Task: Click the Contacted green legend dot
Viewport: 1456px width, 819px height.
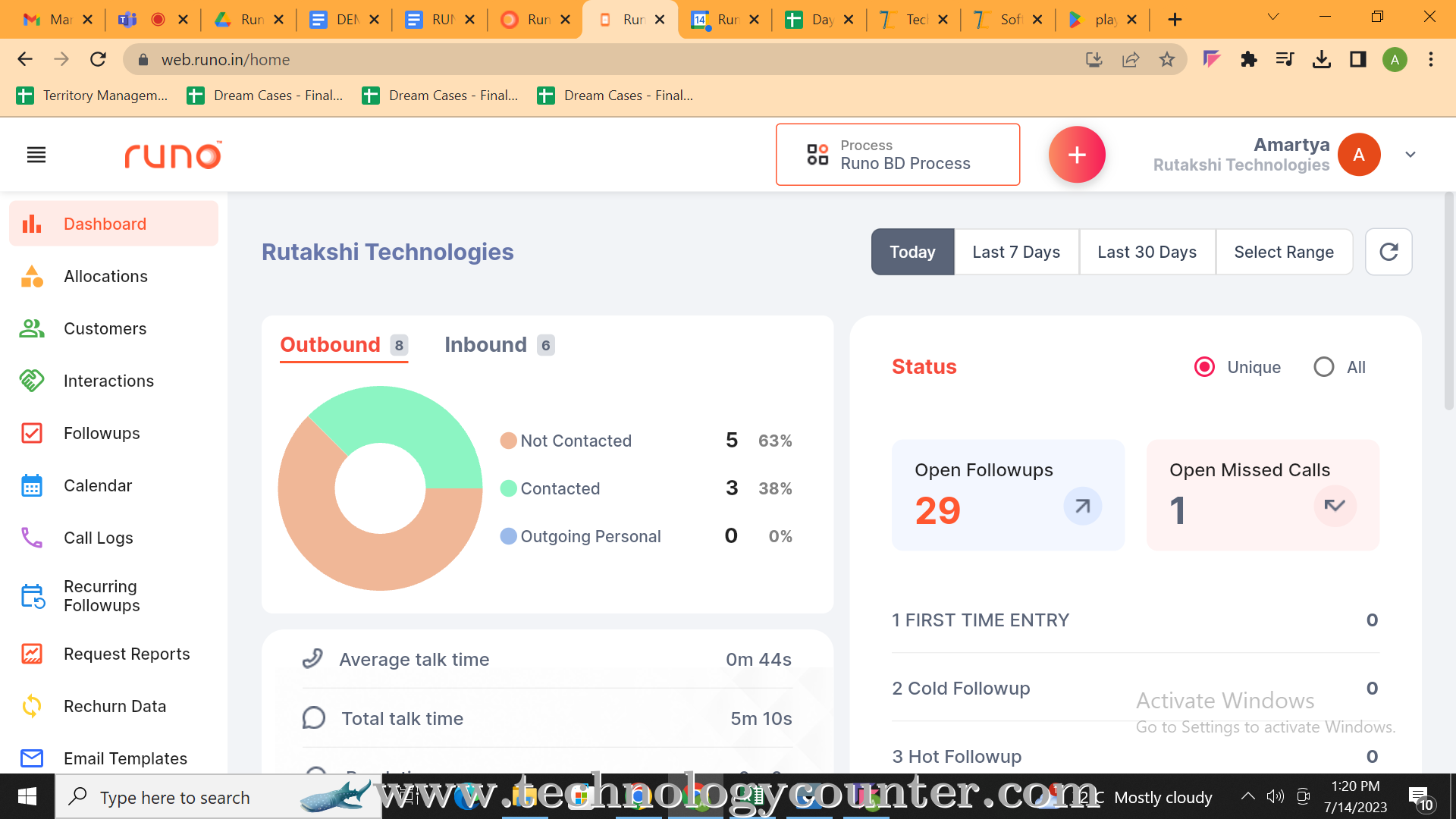Action: click(508, 488)
